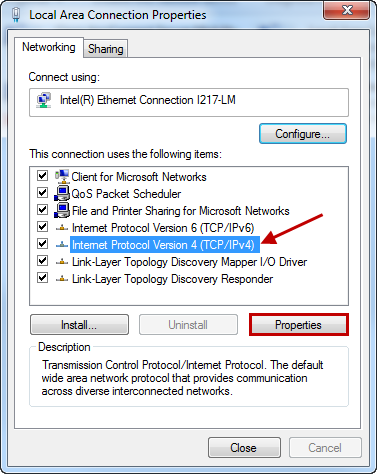
Task: Click the title bar network plug icon
Action: coord(16,15)
